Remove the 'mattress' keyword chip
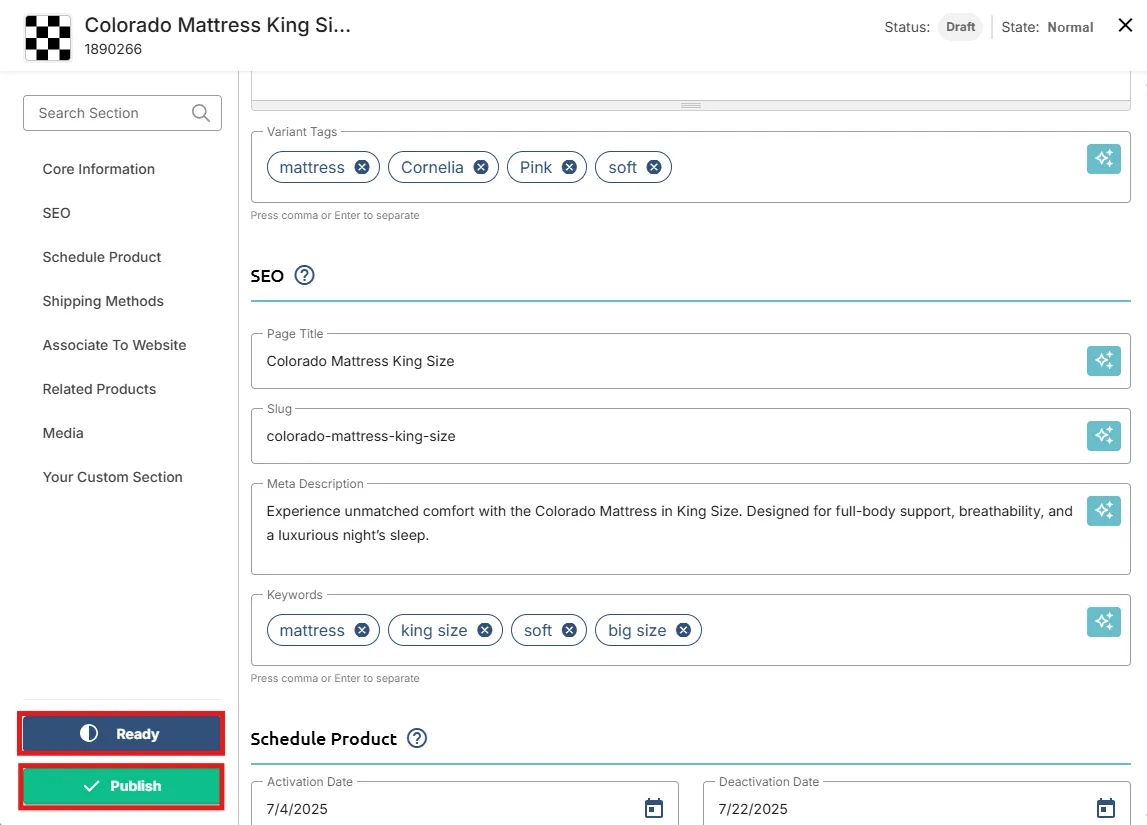 click(362, 630)
